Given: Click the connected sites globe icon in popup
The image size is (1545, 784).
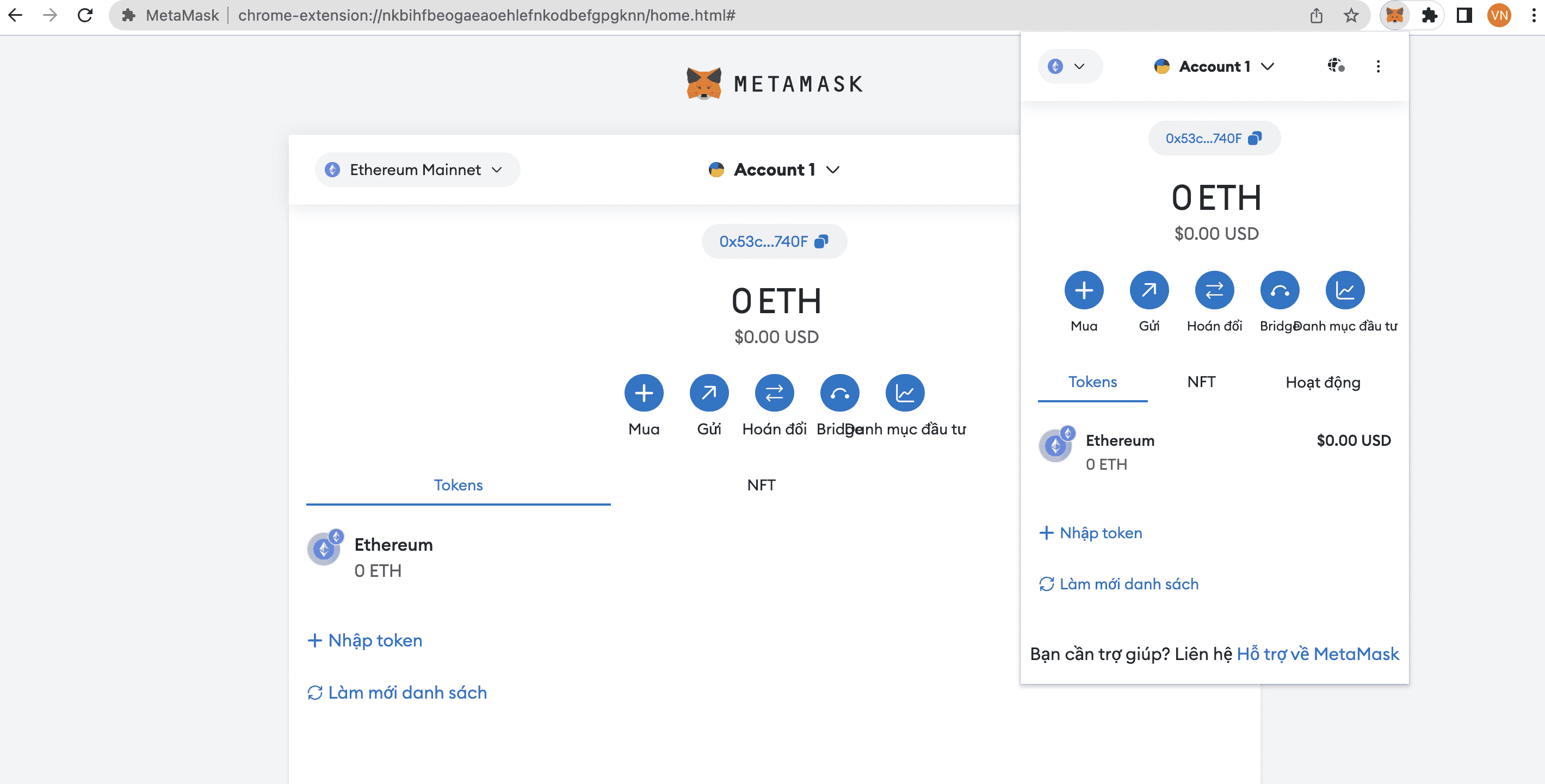Looking at the screenshot, I should 1335,66.
